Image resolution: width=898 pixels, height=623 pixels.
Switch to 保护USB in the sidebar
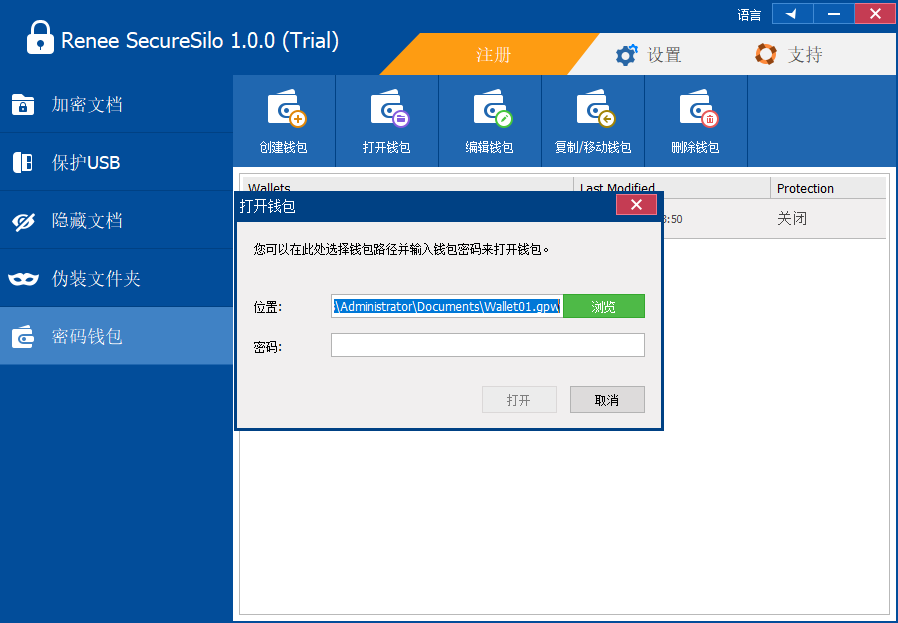pyautogui.click(x=116, y=162)
